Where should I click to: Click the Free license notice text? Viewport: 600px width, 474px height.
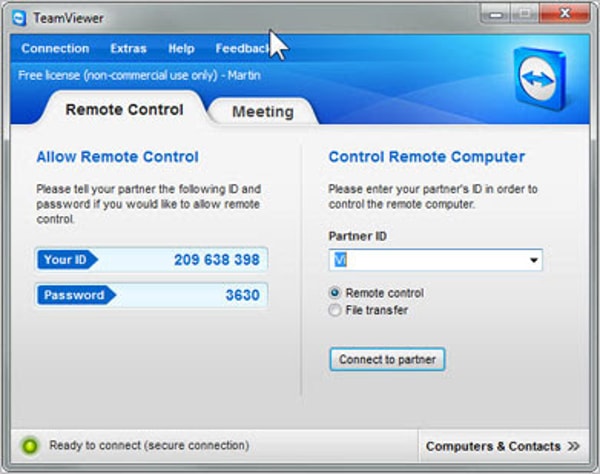139,75
